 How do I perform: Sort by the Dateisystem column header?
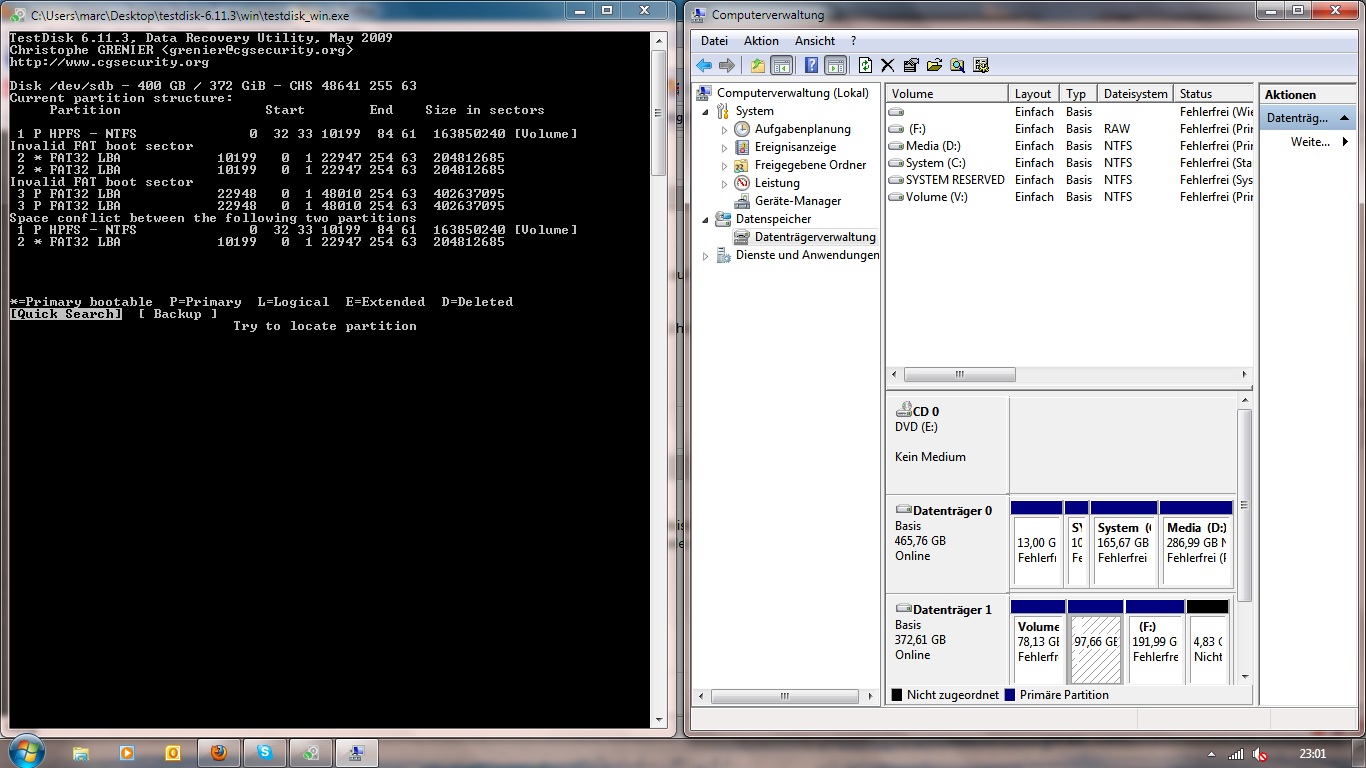(1135, 93)
